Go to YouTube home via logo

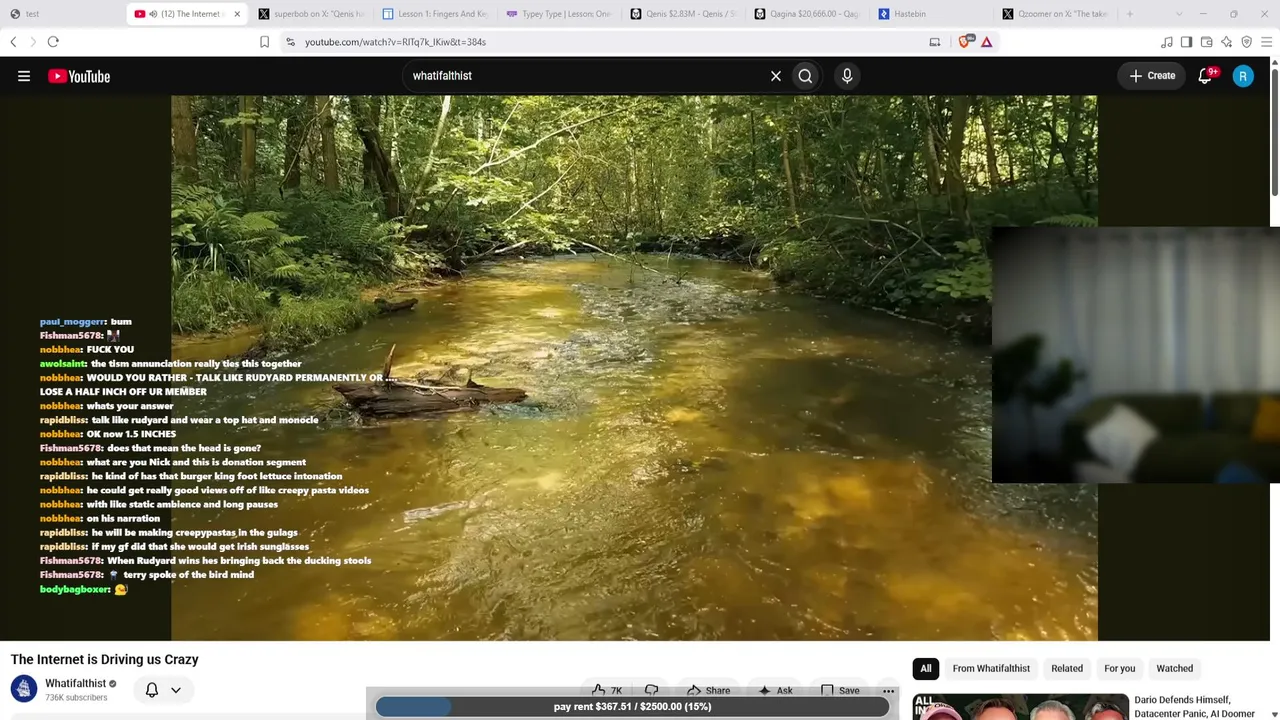(79, 76)
